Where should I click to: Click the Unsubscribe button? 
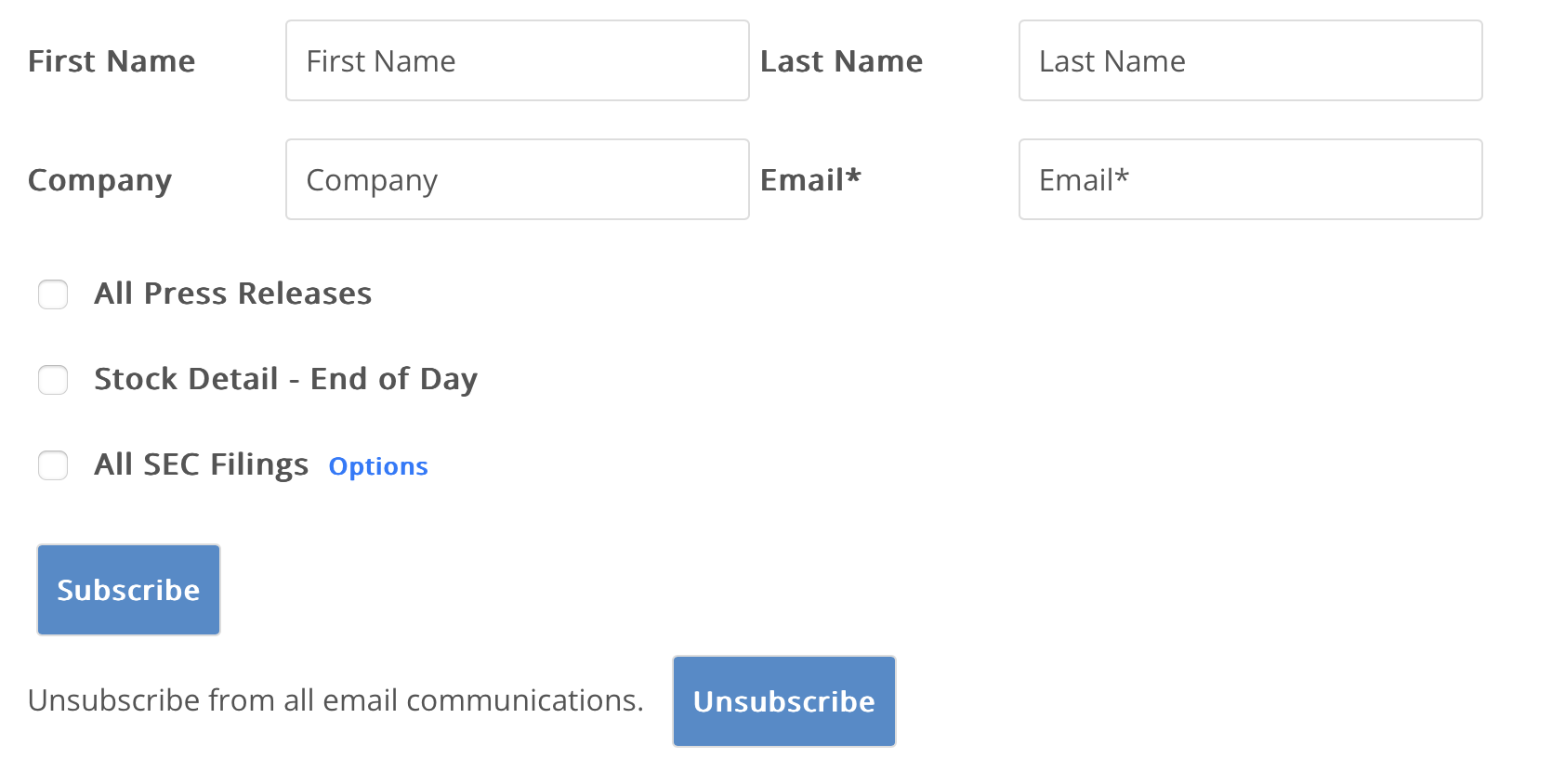pyautogui.click(x=783, y=701)
